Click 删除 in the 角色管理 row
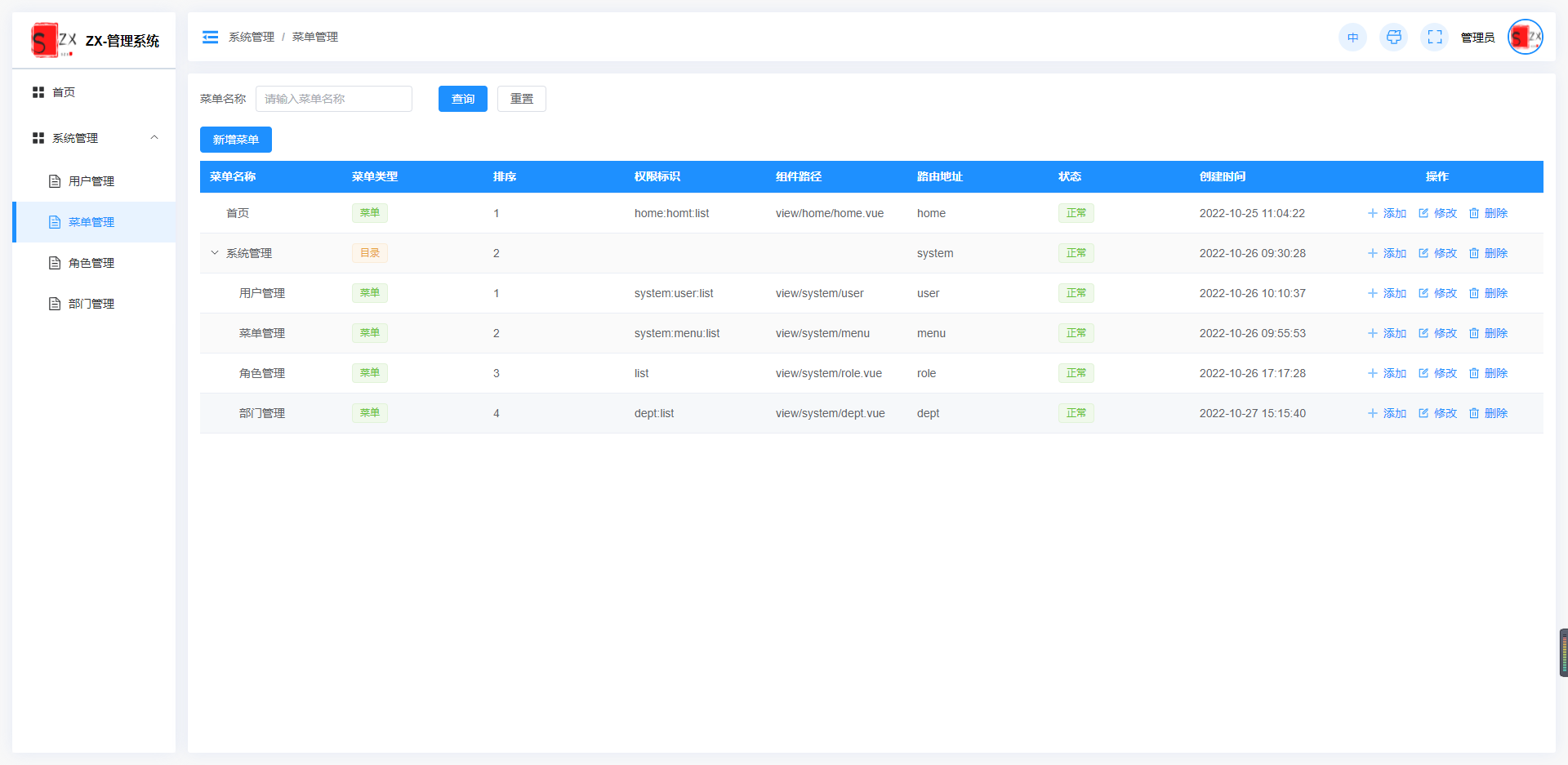1568x765 pixels. (1488, 373)
